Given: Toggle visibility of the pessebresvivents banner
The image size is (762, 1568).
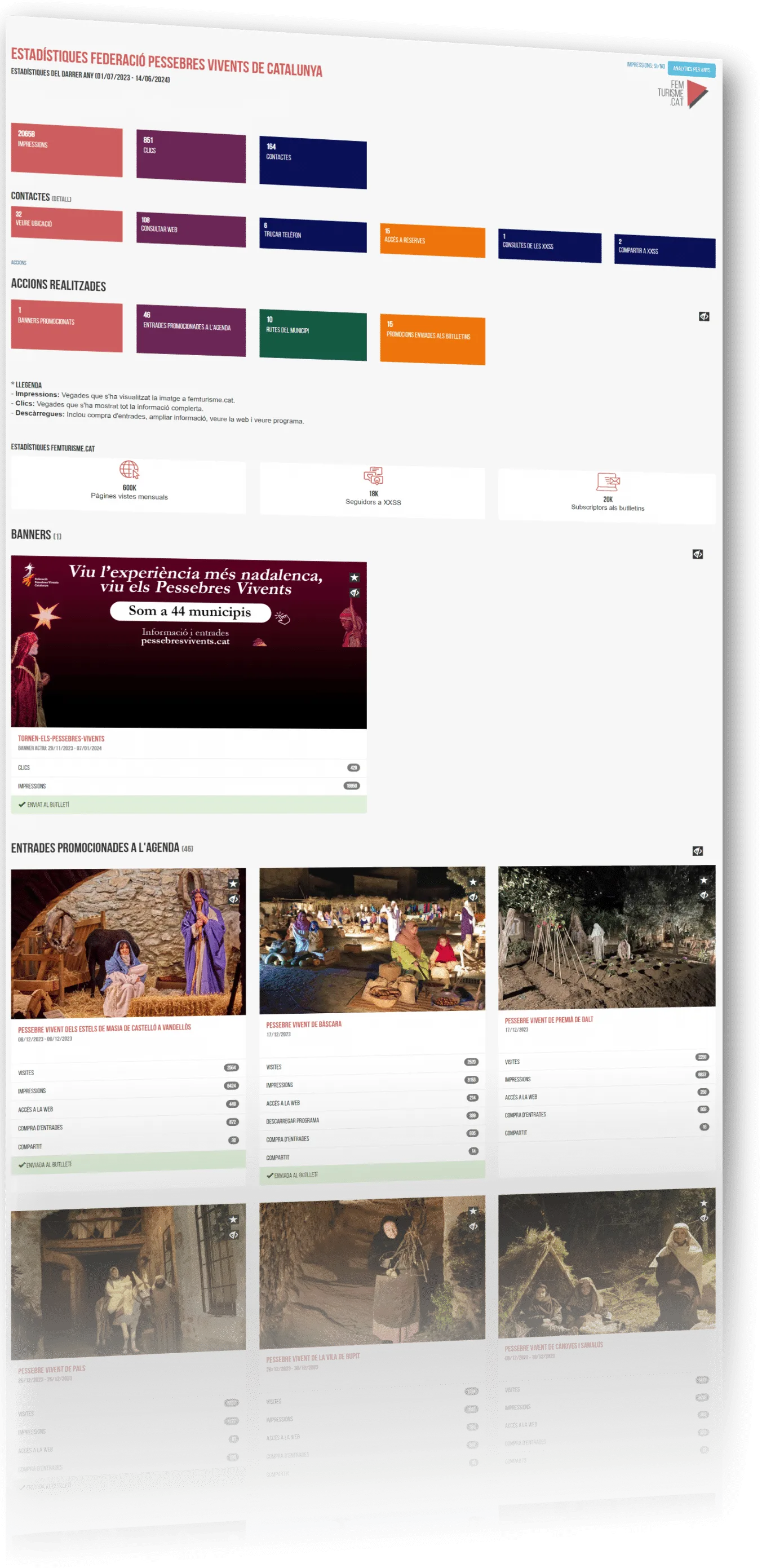Looking at the screenshot, I should tap(354, 593).
